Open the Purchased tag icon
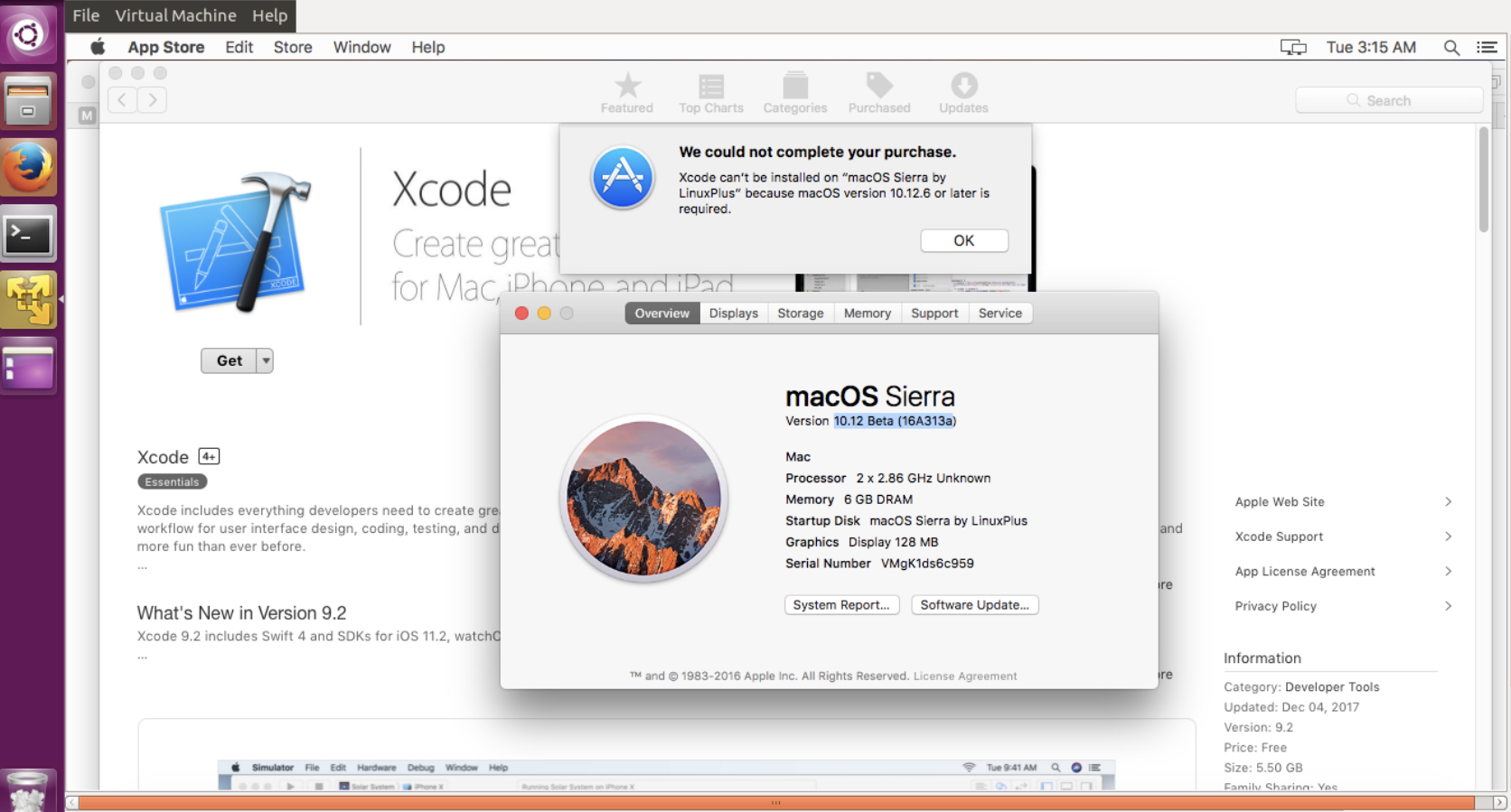This screenshot has width=1511, height=812. [x=879, y=87]
